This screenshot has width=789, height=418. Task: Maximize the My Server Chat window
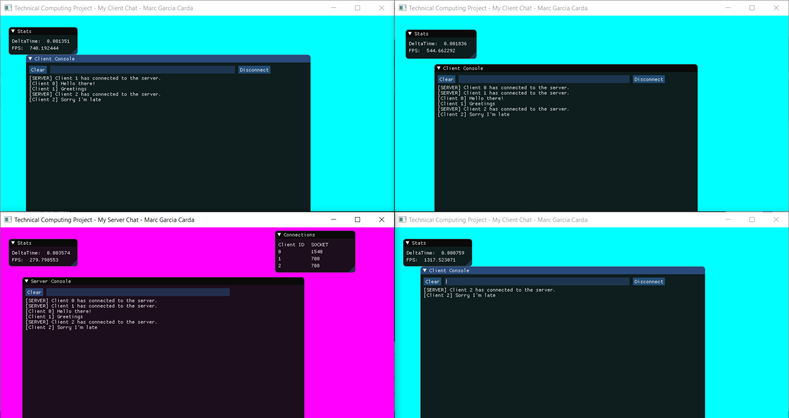pyautogui.click(x=358, y=220)
